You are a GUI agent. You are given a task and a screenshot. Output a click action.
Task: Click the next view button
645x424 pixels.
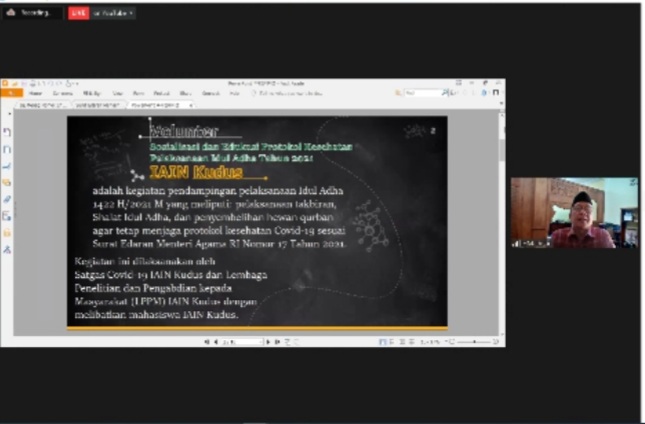296,342
